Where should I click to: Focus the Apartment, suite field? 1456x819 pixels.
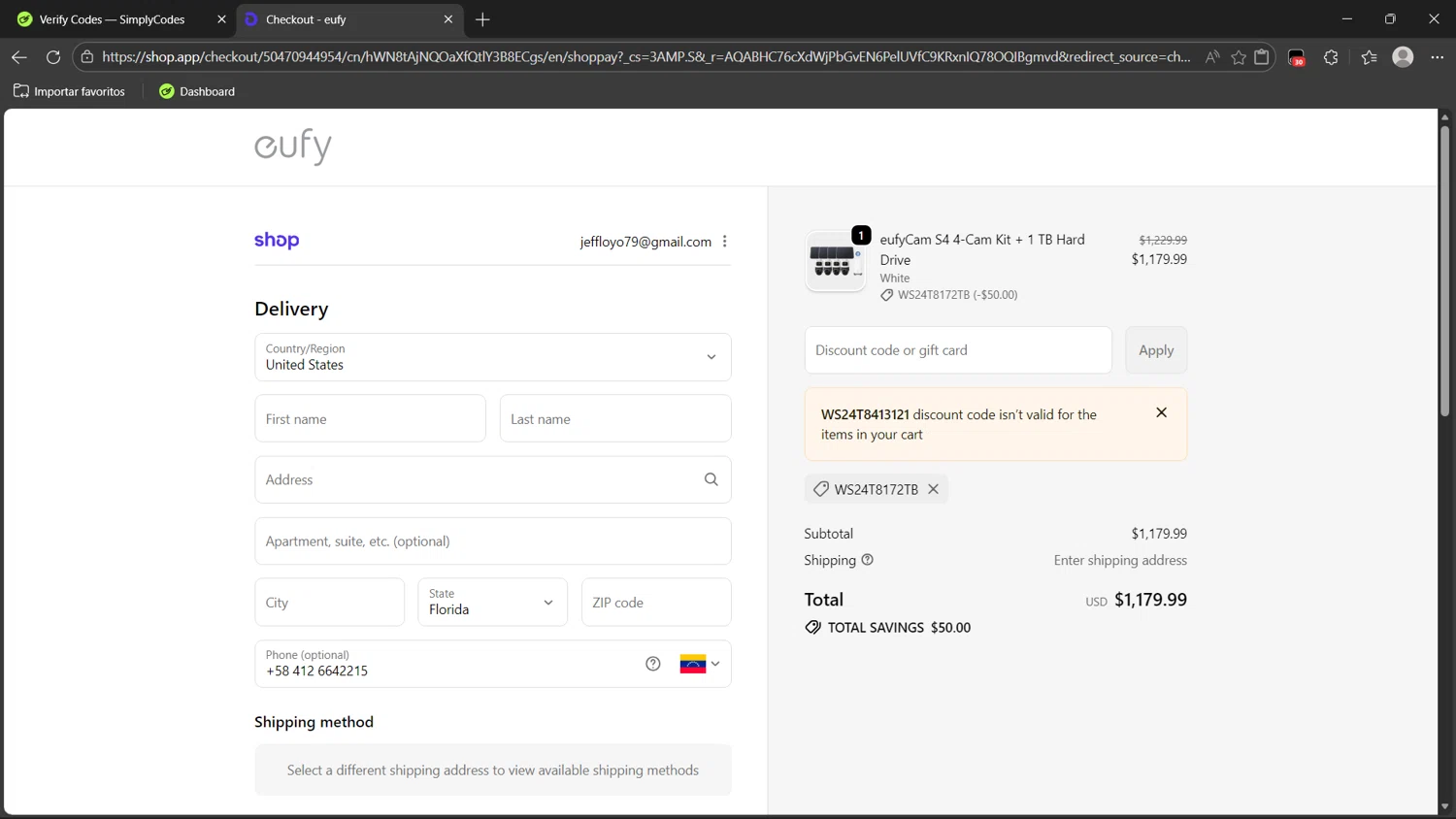[x=492, y=541]
